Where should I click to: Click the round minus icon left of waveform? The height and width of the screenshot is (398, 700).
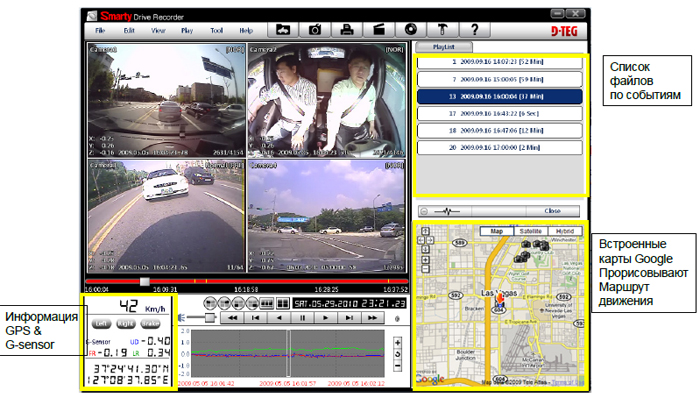pyautogui.click(x=424, y=211)
